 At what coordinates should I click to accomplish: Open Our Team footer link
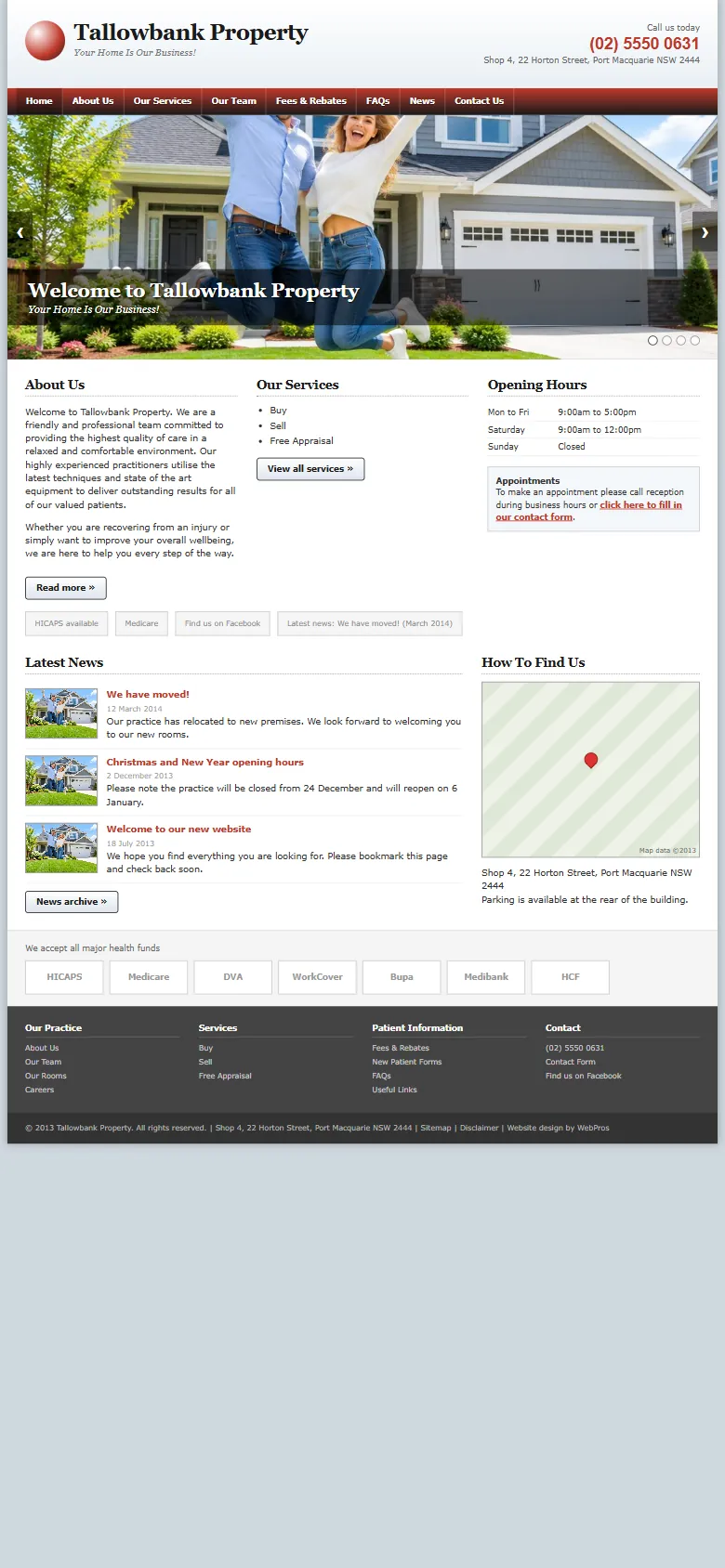tap(43, 1062)
